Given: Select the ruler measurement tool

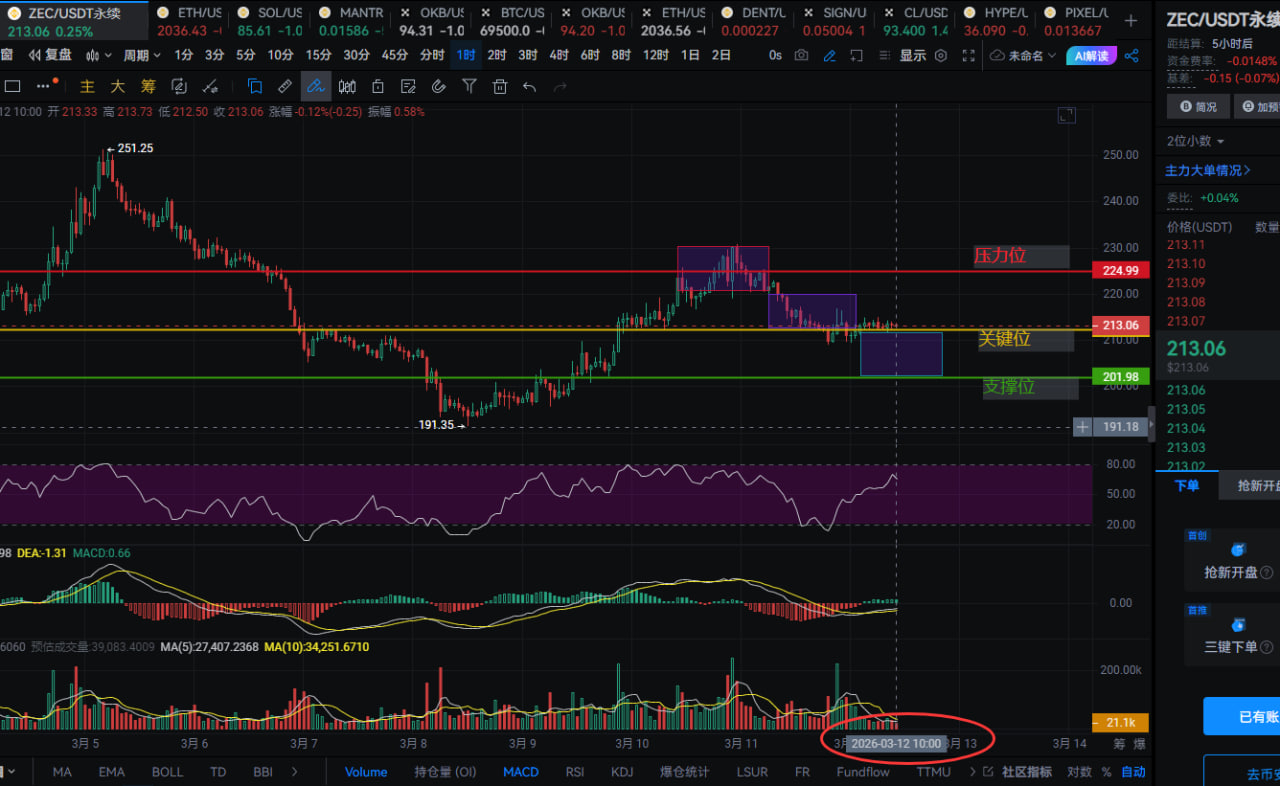Looking at the screenshot, I should pyautogui.click(x=285, y=87).
